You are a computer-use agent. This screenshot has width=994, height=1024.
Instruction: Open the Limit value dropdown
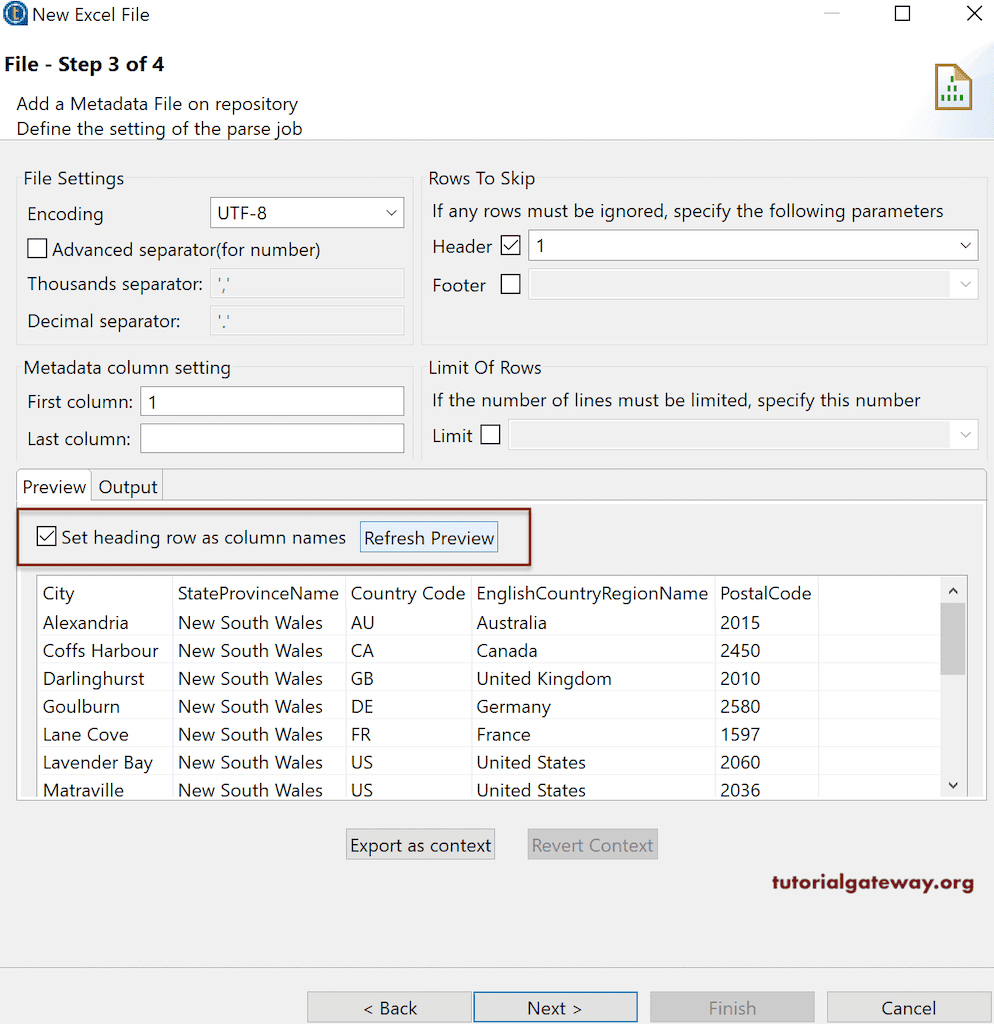click(x=965, y=434)
